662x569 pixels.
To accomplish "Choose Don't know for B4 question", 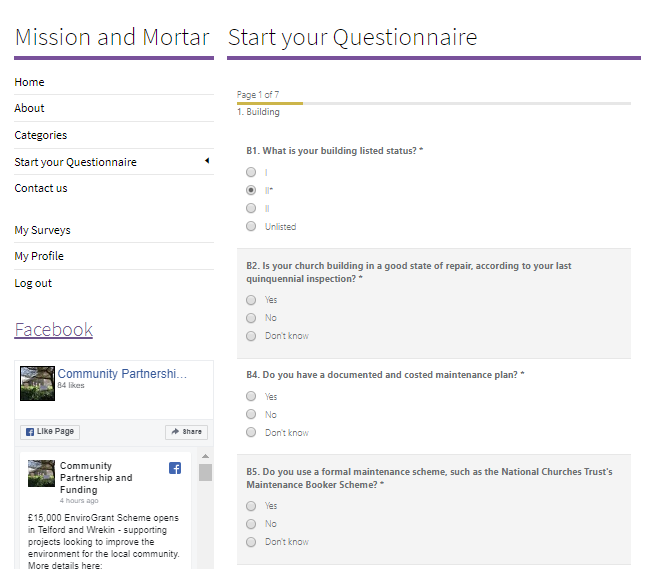I will (251, 432).
